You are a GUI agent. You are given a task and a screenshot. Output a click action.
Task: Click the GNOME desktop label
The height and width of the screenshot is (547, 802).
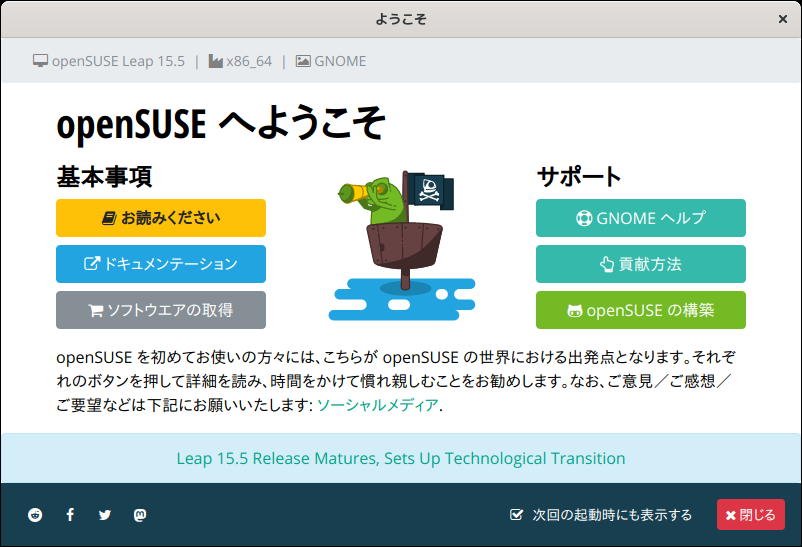[x=331, y=61]
